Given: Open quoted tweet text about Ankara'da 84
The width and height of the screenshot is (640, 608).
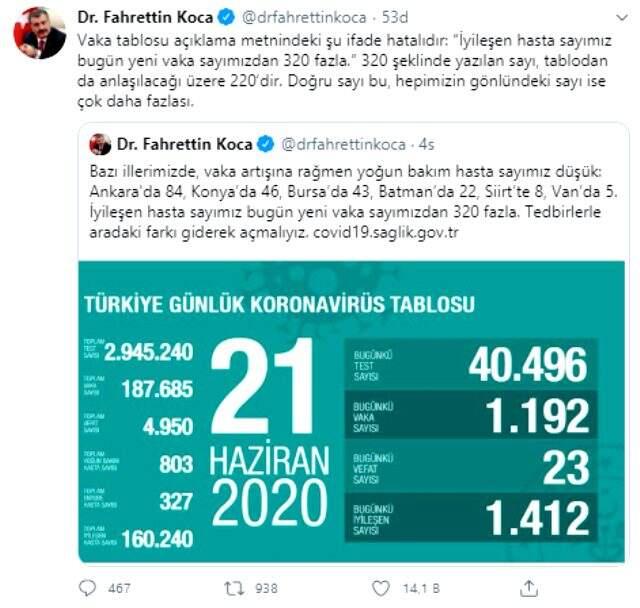Looking at the screenshot, I should click(353, 202).
